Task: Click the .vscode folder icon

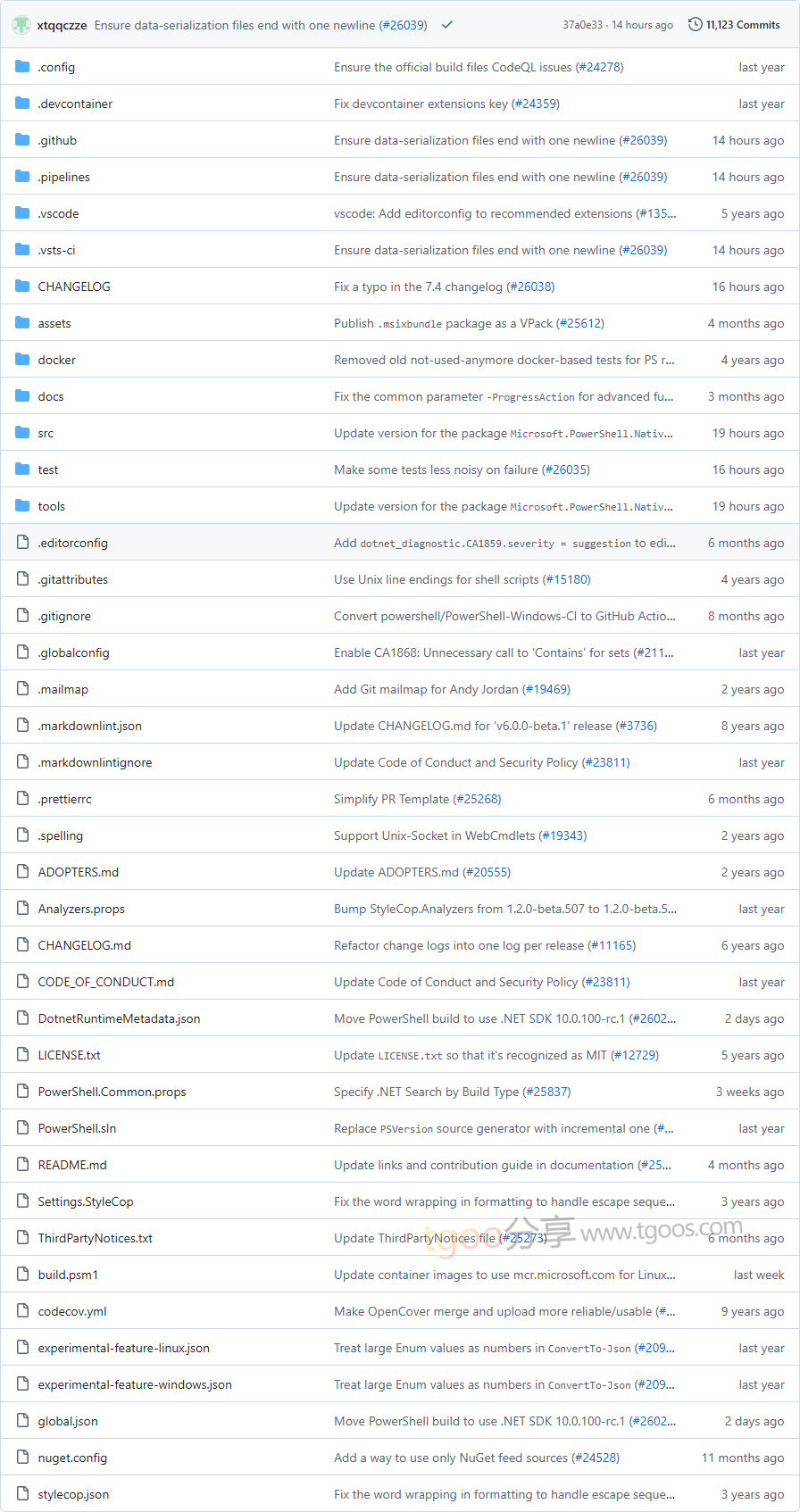Action: pyautogui.click(x=22, y=213)
